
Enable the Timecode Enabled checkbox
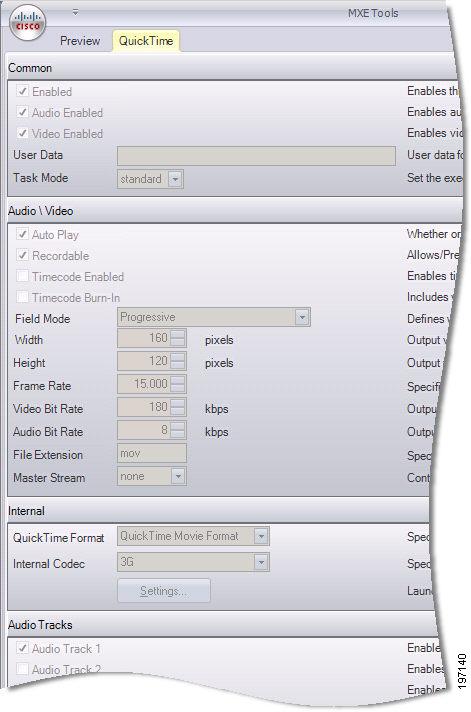click(22, 276)
